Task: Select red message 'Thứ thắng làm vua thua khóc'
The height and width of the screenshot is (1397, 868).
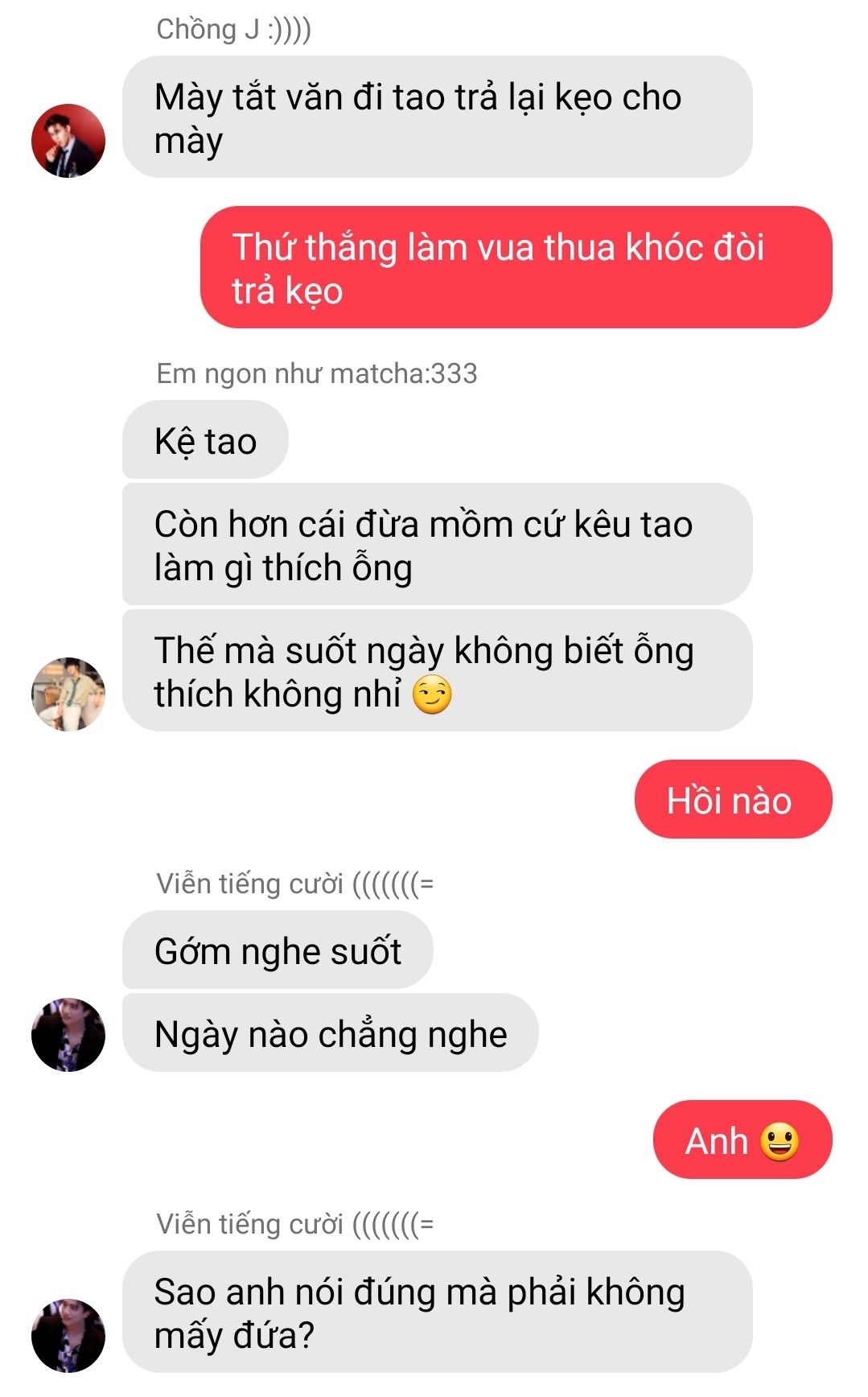Action: point(516,267)
